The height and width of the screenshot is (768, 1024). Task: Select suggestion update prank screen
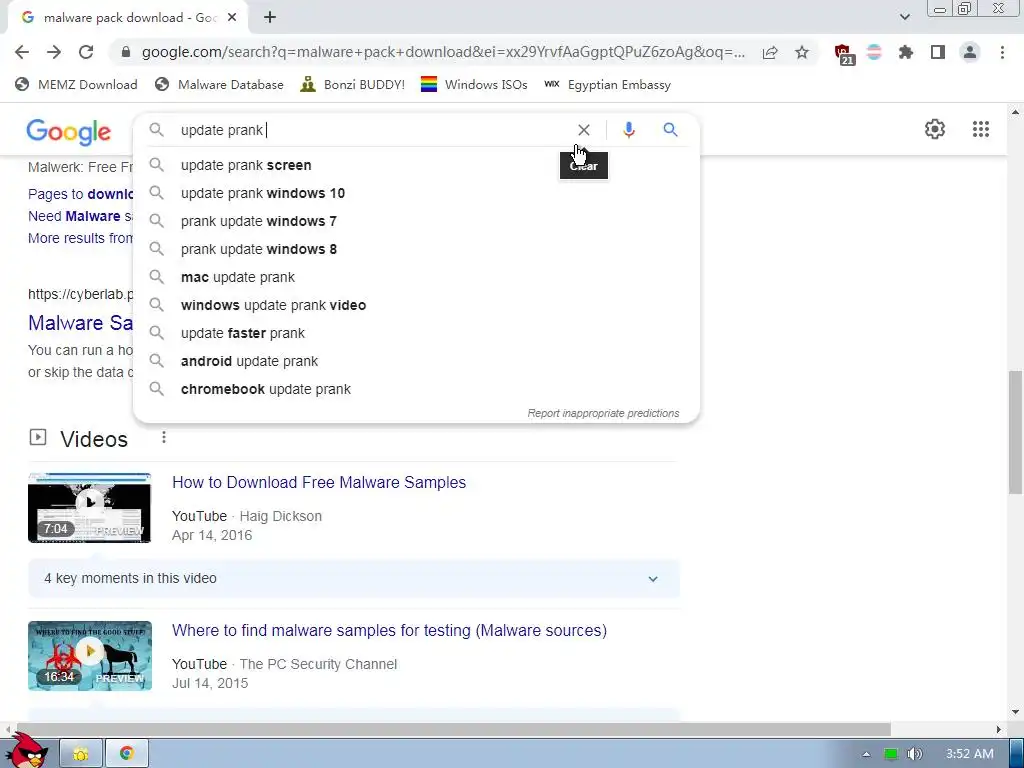pos(416,165)
